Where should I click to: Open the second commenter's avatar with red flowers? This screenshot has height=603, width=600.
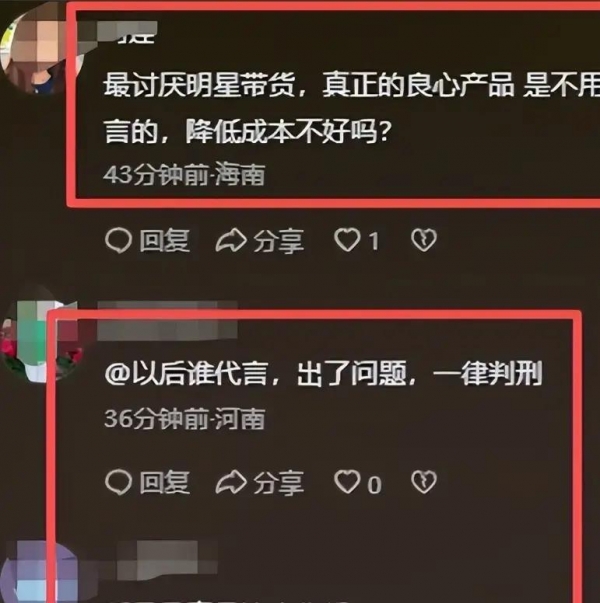pos(38,340)
